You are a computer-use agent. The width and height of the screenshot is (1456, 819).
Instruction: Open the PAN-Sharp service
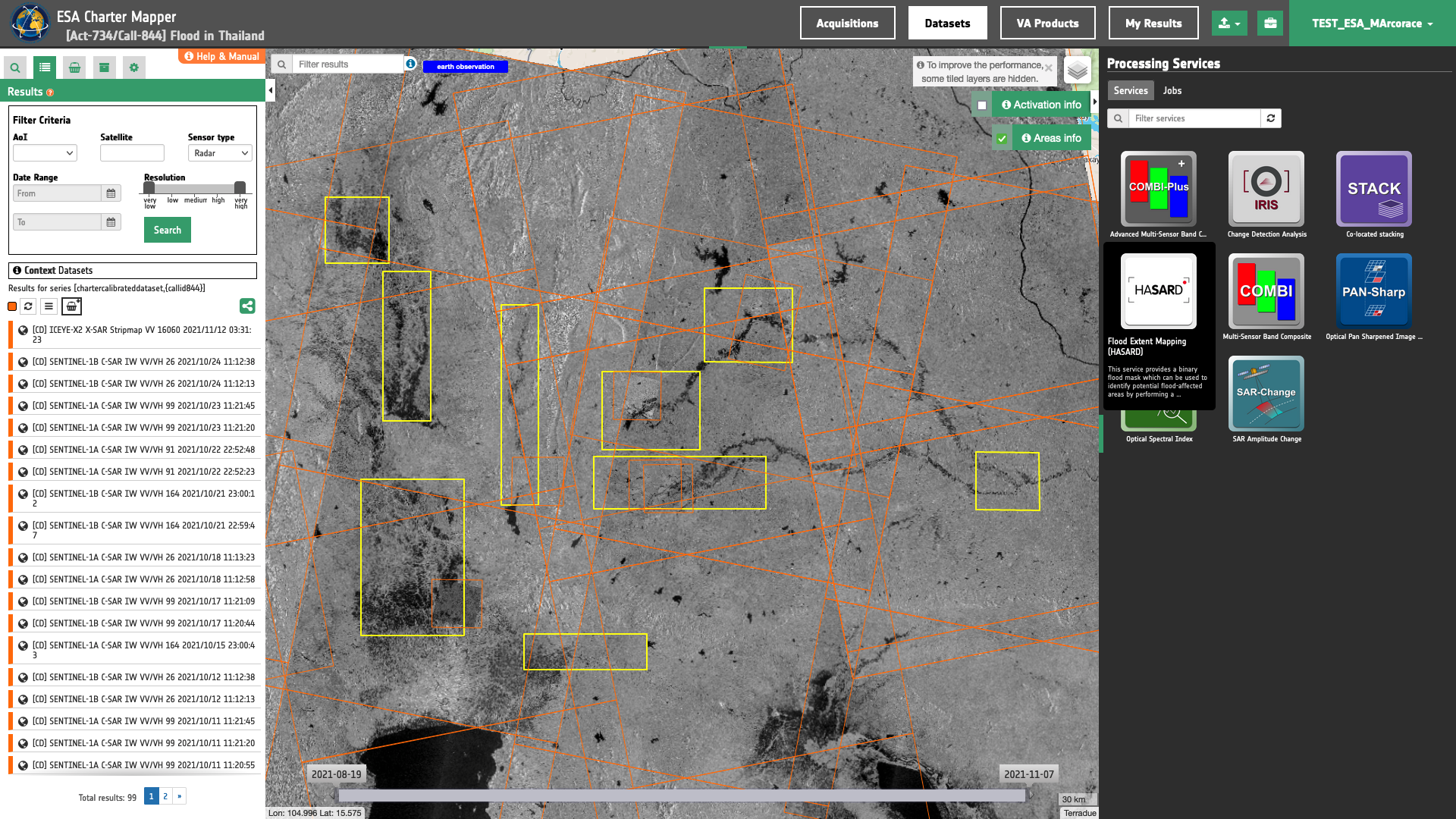(1373, 291)
